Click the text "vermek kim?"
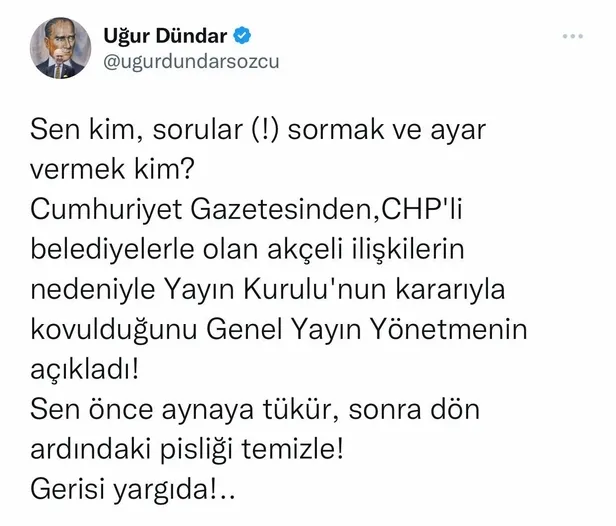616x526 pixels. click(x=111, y=168)
